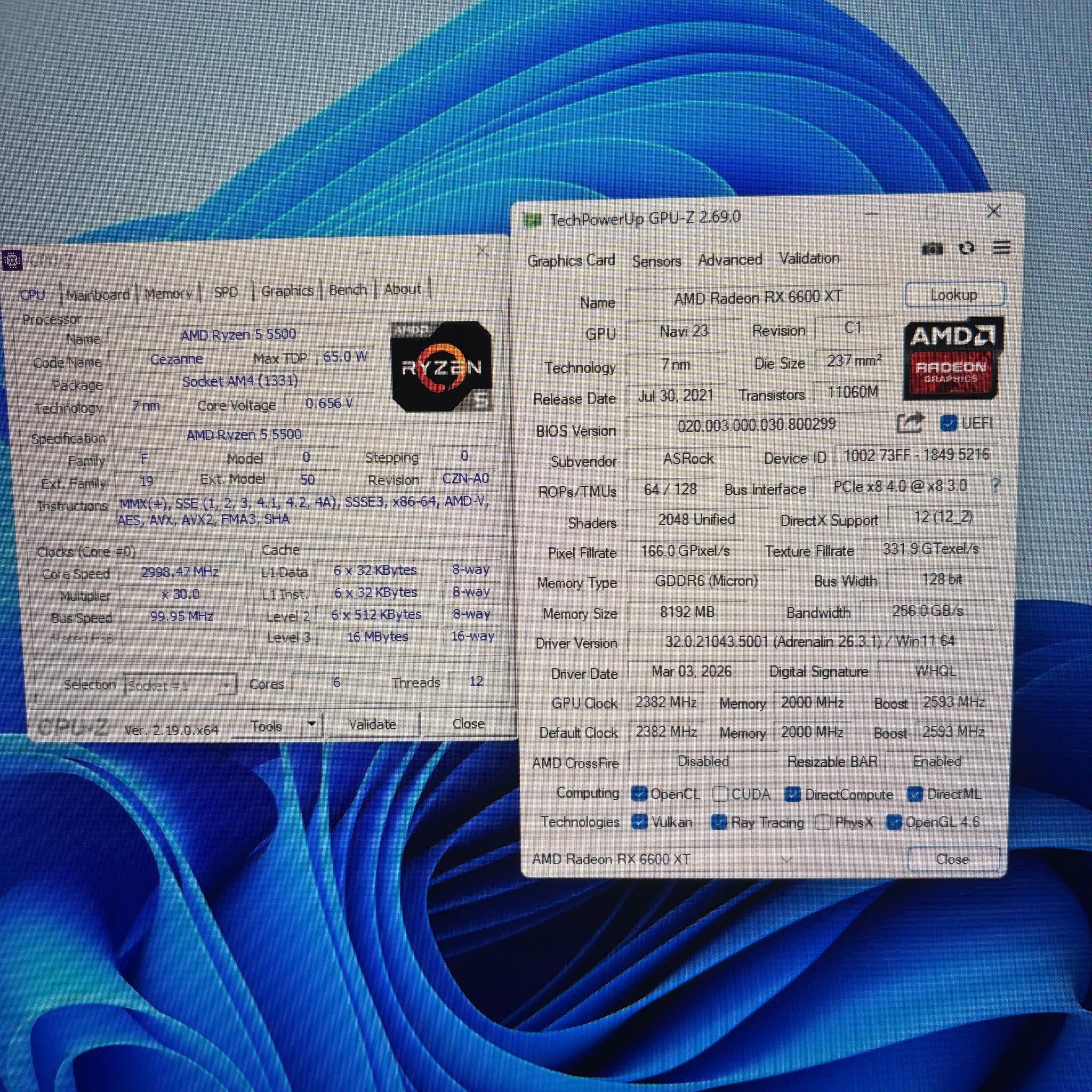Toggle the DirectCompute checkbox
The image size is (1092, 1092).
pos(792,794)
